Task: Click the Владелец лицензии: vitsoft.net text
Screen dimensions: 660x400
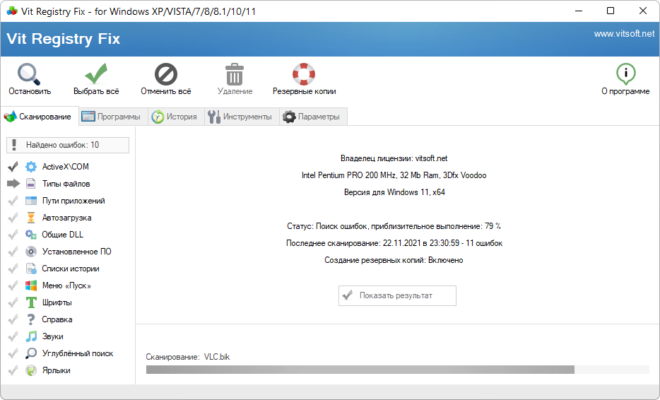Action: point(394,158)
